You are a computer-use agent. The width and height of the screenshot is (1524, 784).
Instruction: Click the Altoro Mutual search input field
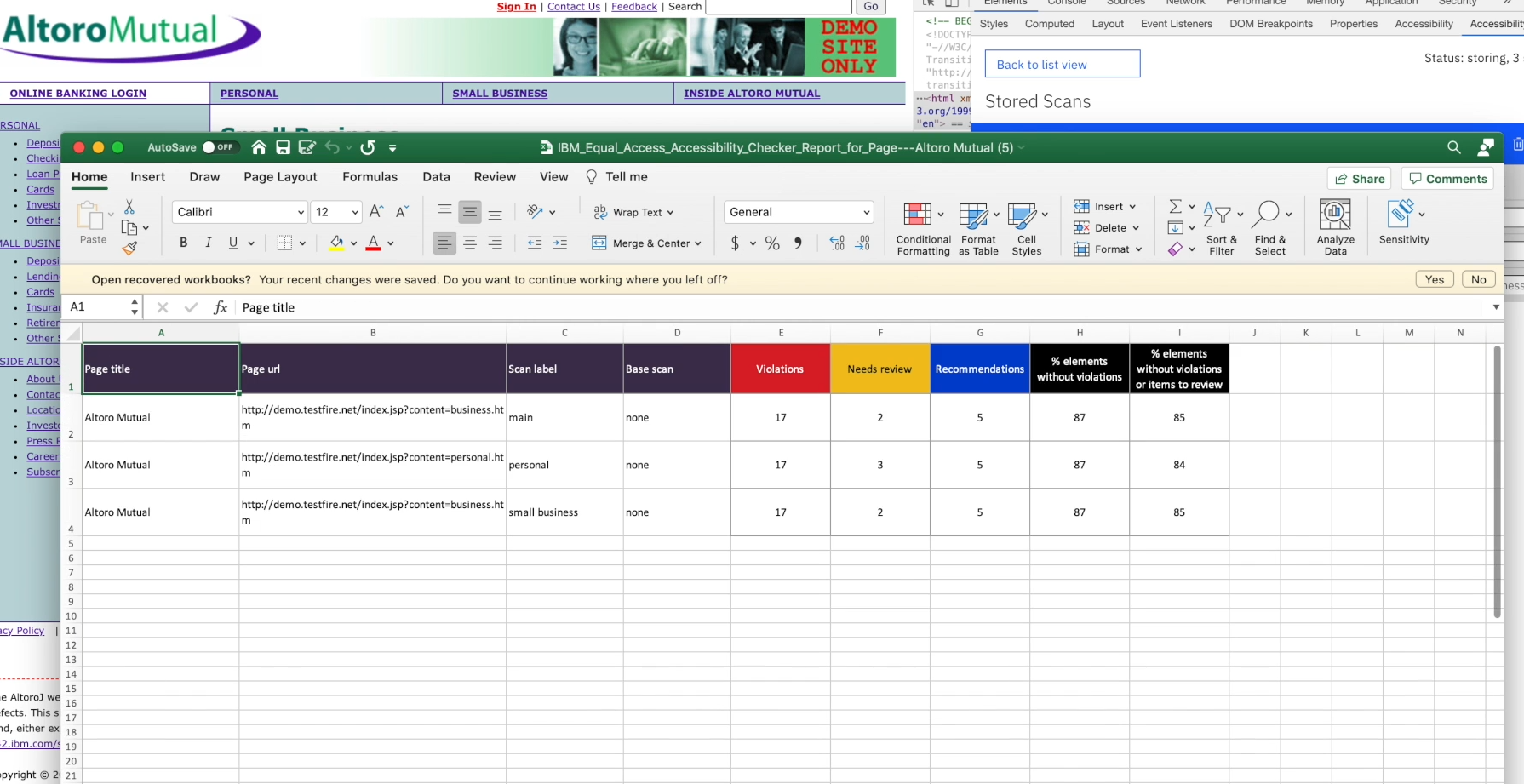pyautogui.click(x=779, y=6)
